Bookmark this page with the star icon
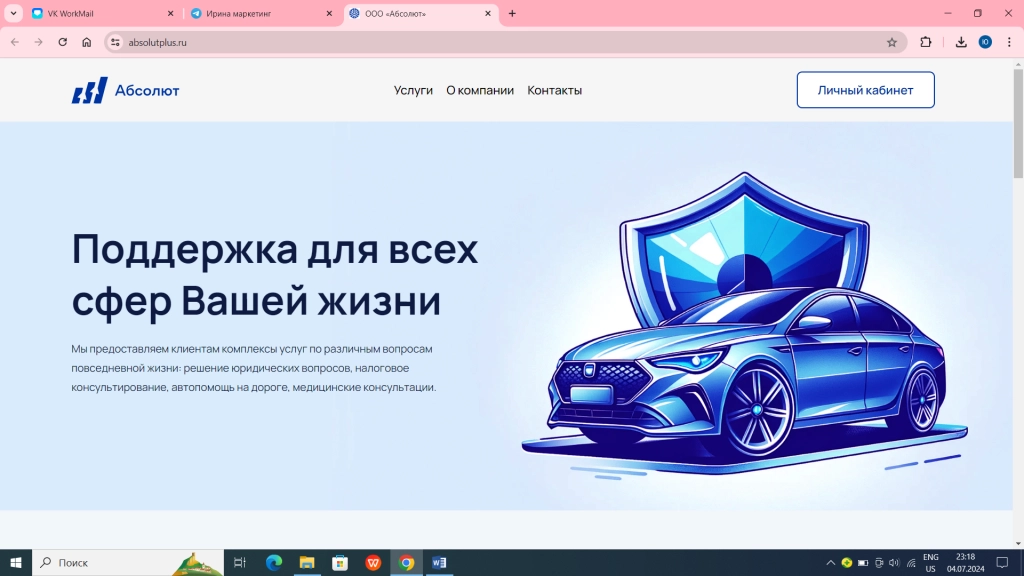Image resolution: width=1024 pixels, height=576 pixels. (x=892, y=42)
